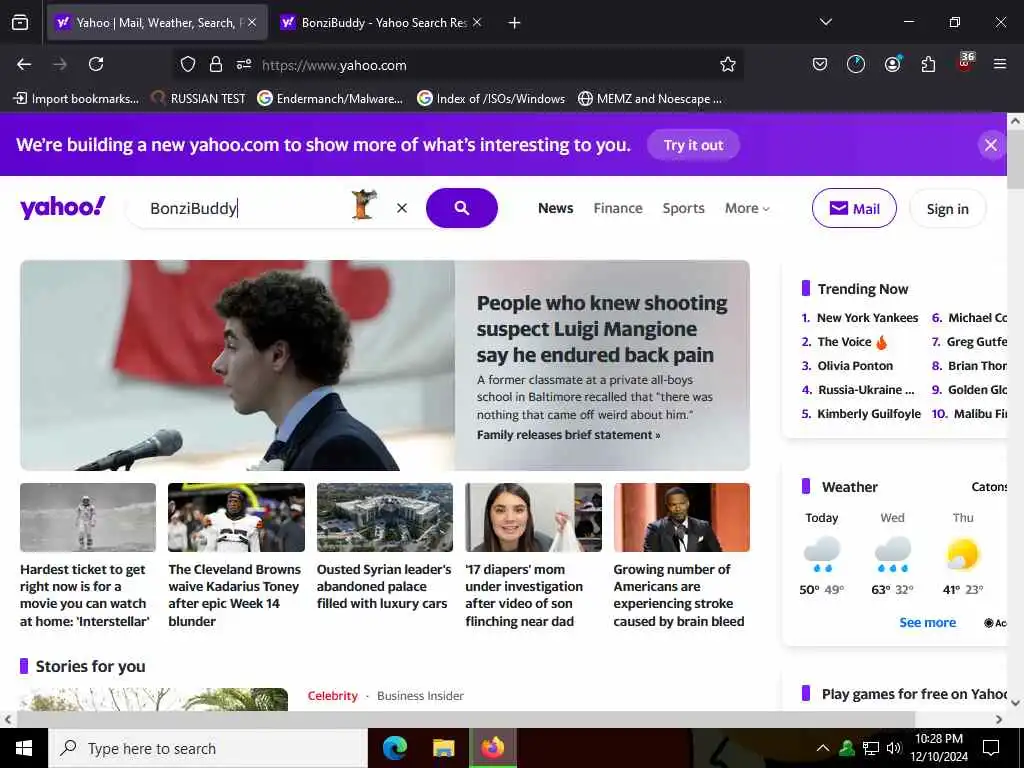
Task: Open Firefox View icon in the tab bar
Action: 20,23
